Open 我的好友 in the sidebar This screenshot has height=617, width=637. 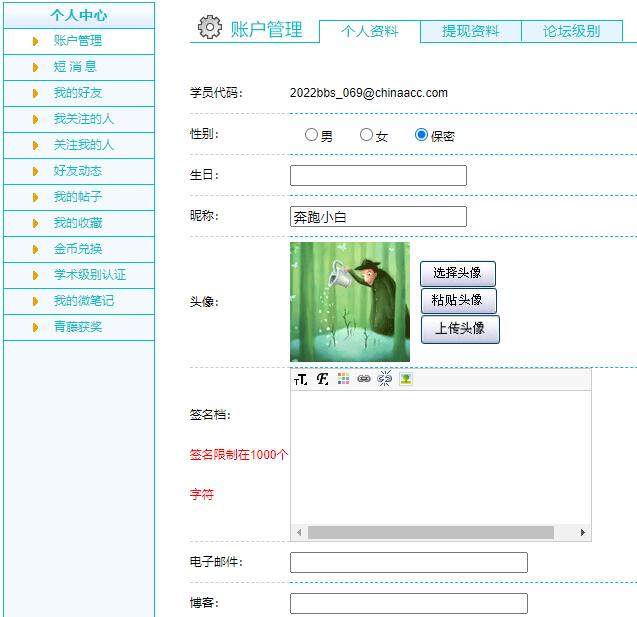(78, 93)
